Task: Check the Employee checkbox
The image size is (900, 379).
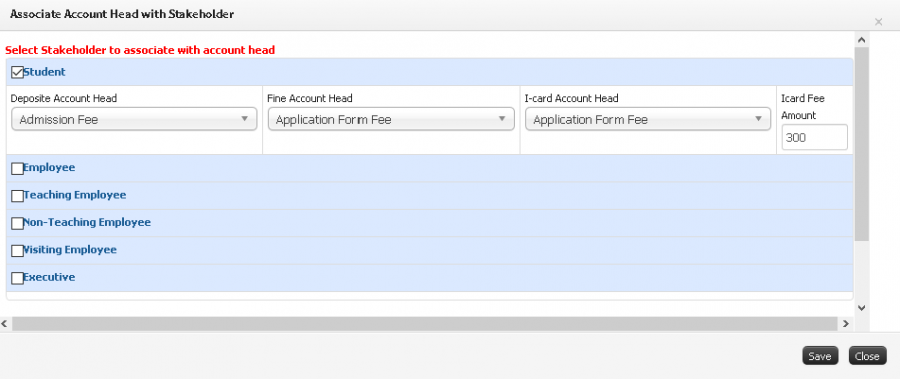Action: coord(17,169)
